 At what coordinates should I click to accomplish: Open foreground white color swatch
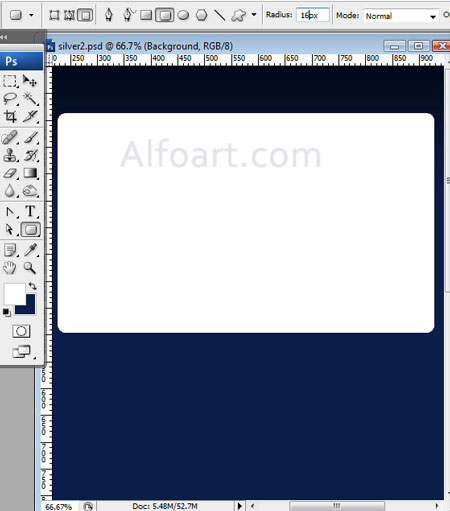click(x=14, y=293)
